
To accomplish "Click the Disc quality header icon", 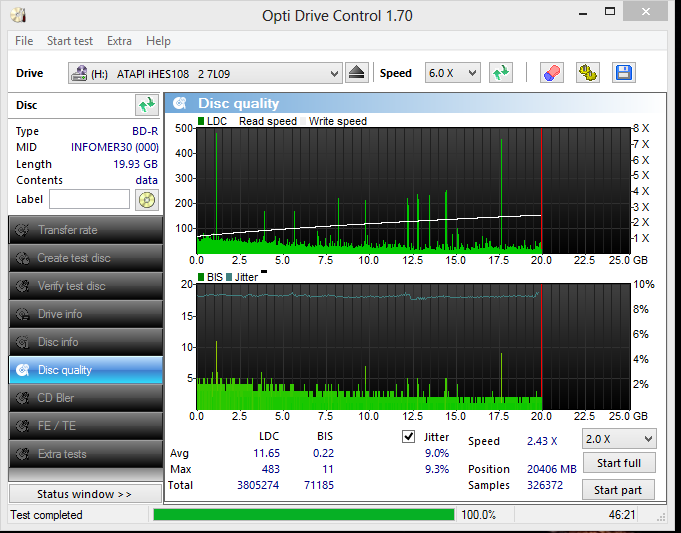I will [x=179, y=103].
